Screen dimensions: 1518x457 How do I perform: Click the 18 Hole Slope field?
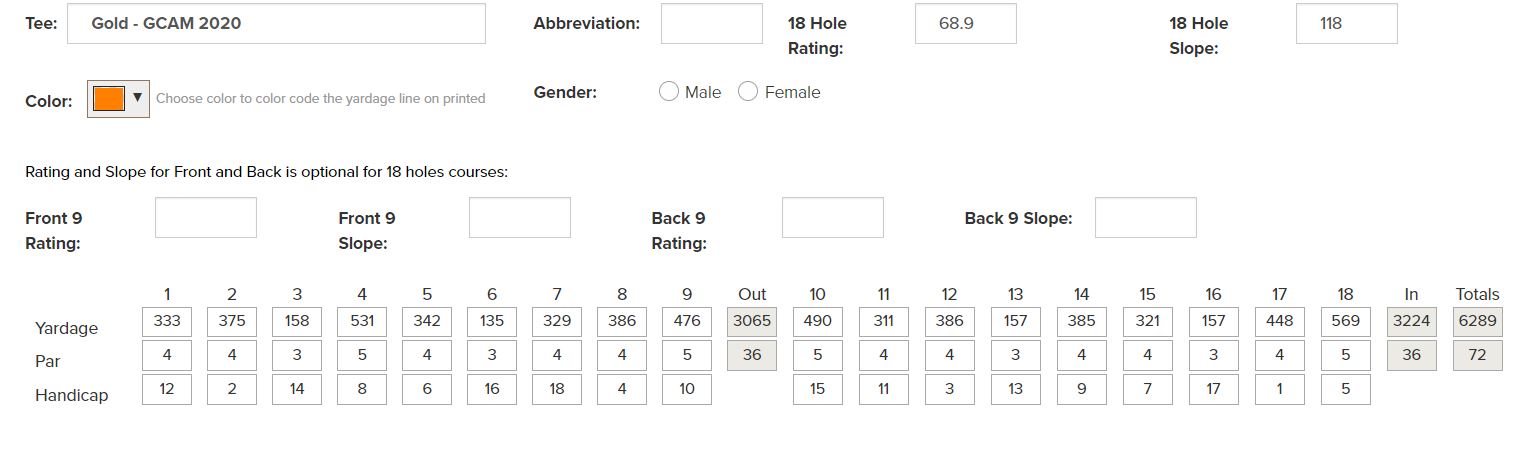[1346, 24]
